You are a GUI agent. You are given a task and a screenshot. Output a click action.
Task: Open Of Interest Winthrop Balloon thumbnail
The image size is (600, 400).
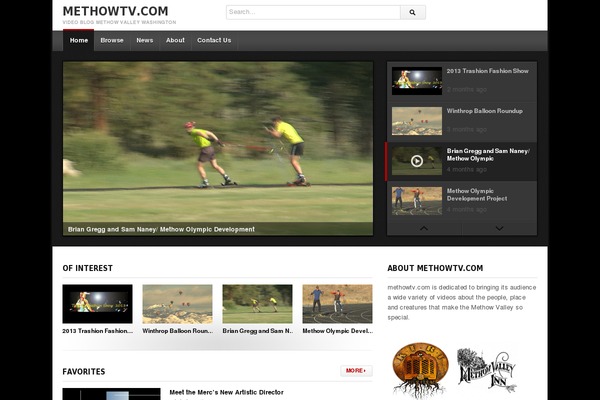click(x=177, y=304)
